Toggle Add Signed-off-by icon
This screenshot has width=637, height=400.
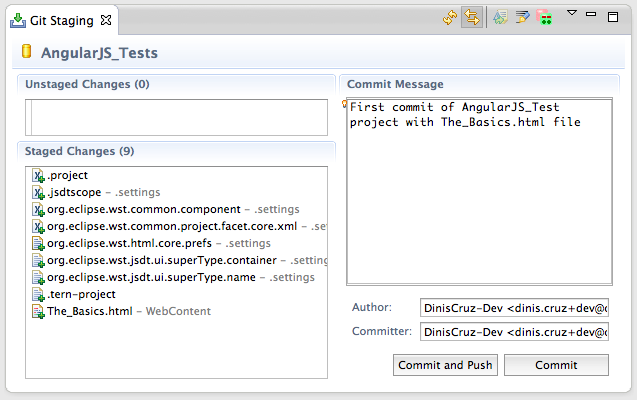click(x=522, y=18)
